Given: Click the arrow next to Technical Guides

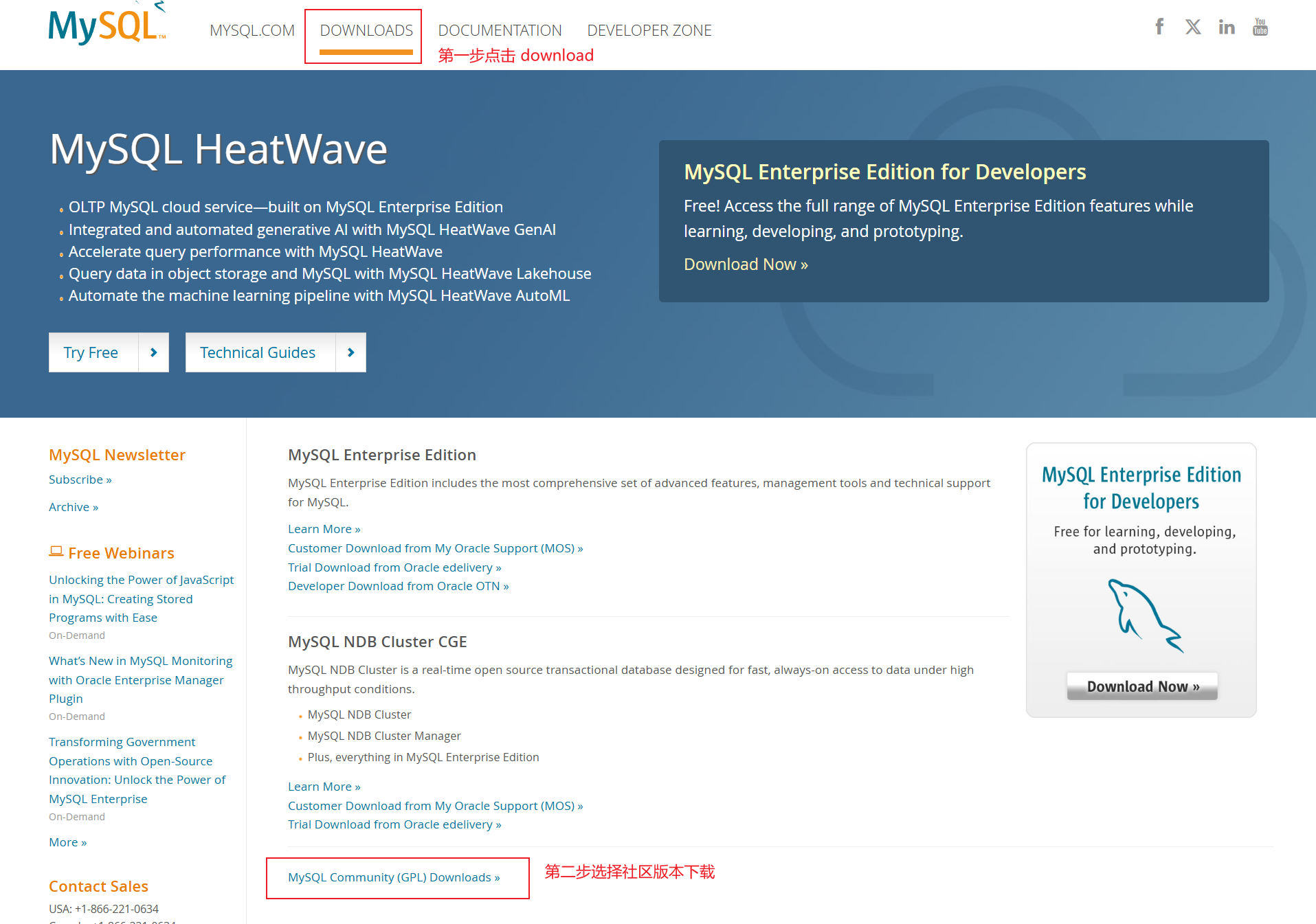Looking at the screenshot, I should [351, 352].
